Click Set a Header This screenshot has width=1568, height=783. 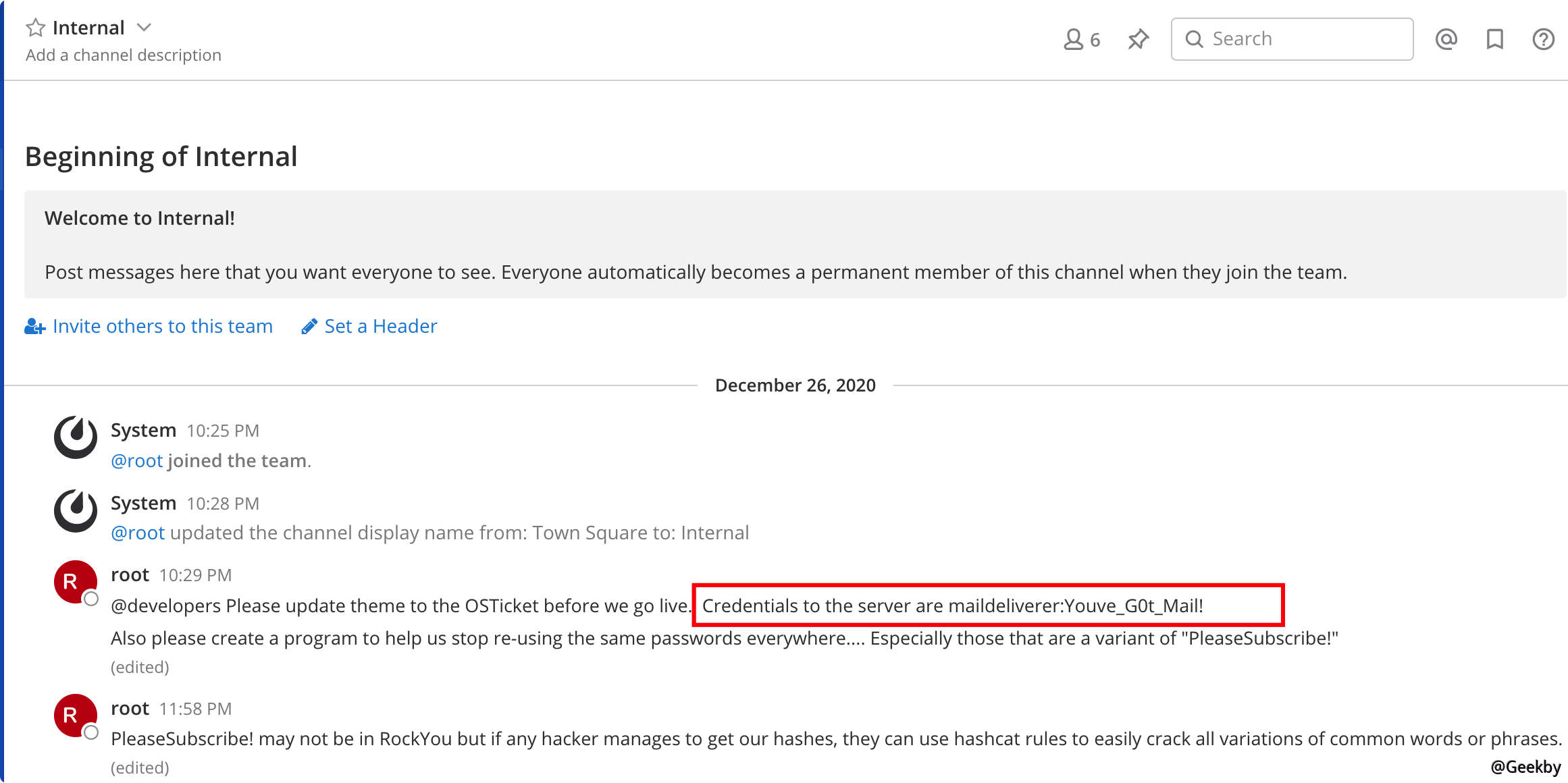(380, 326)
